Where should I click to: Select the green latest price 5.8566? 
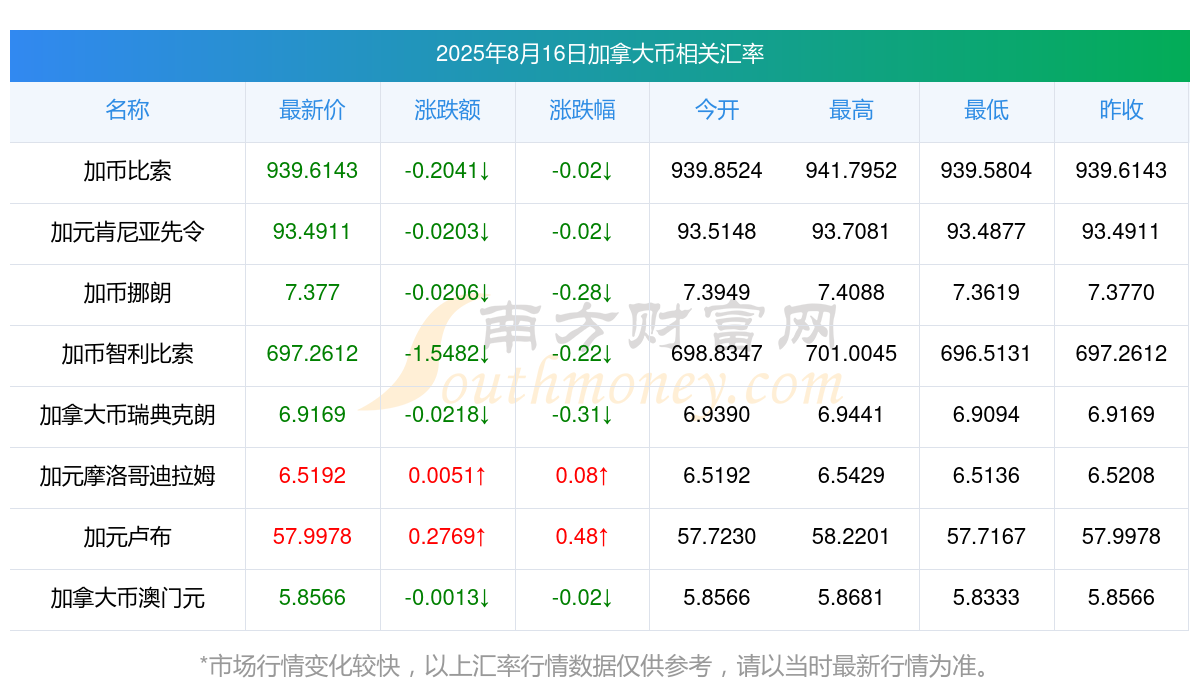pyautogui.click(x=312, y=598)
